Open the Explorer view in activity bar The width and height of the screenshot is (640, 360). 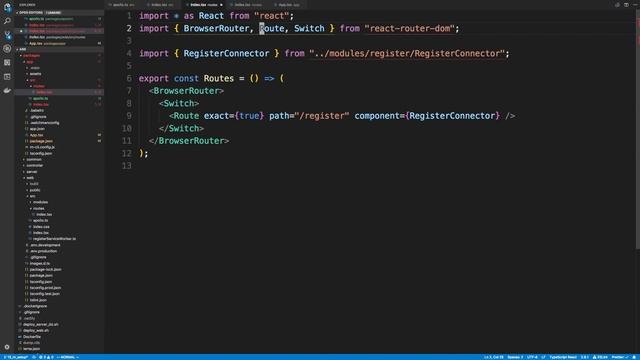pos(7,7)
